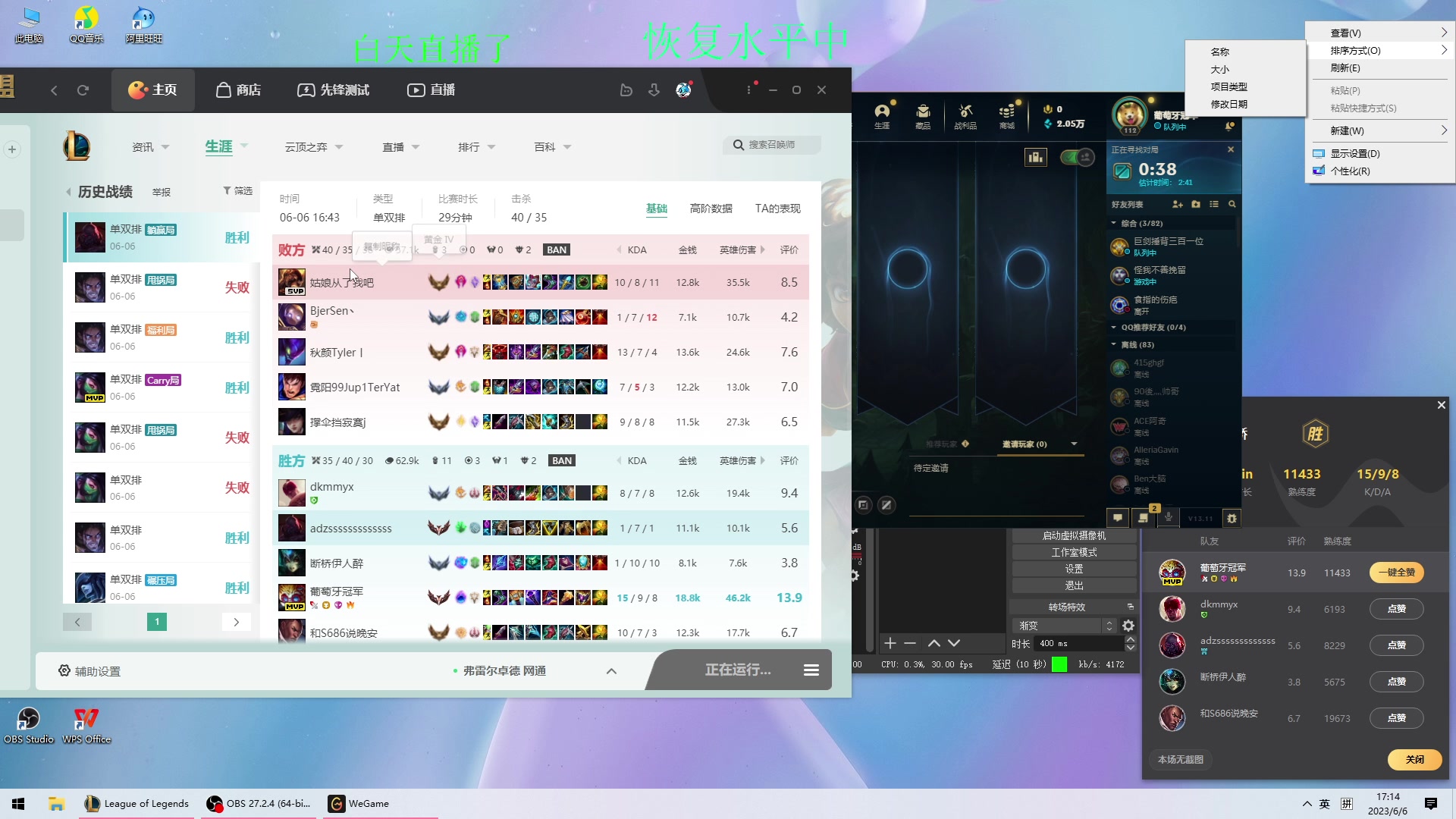Open transition properties gear in OBS
Viewport: 1456px width, 819px height.
[x=1128, y=626]
